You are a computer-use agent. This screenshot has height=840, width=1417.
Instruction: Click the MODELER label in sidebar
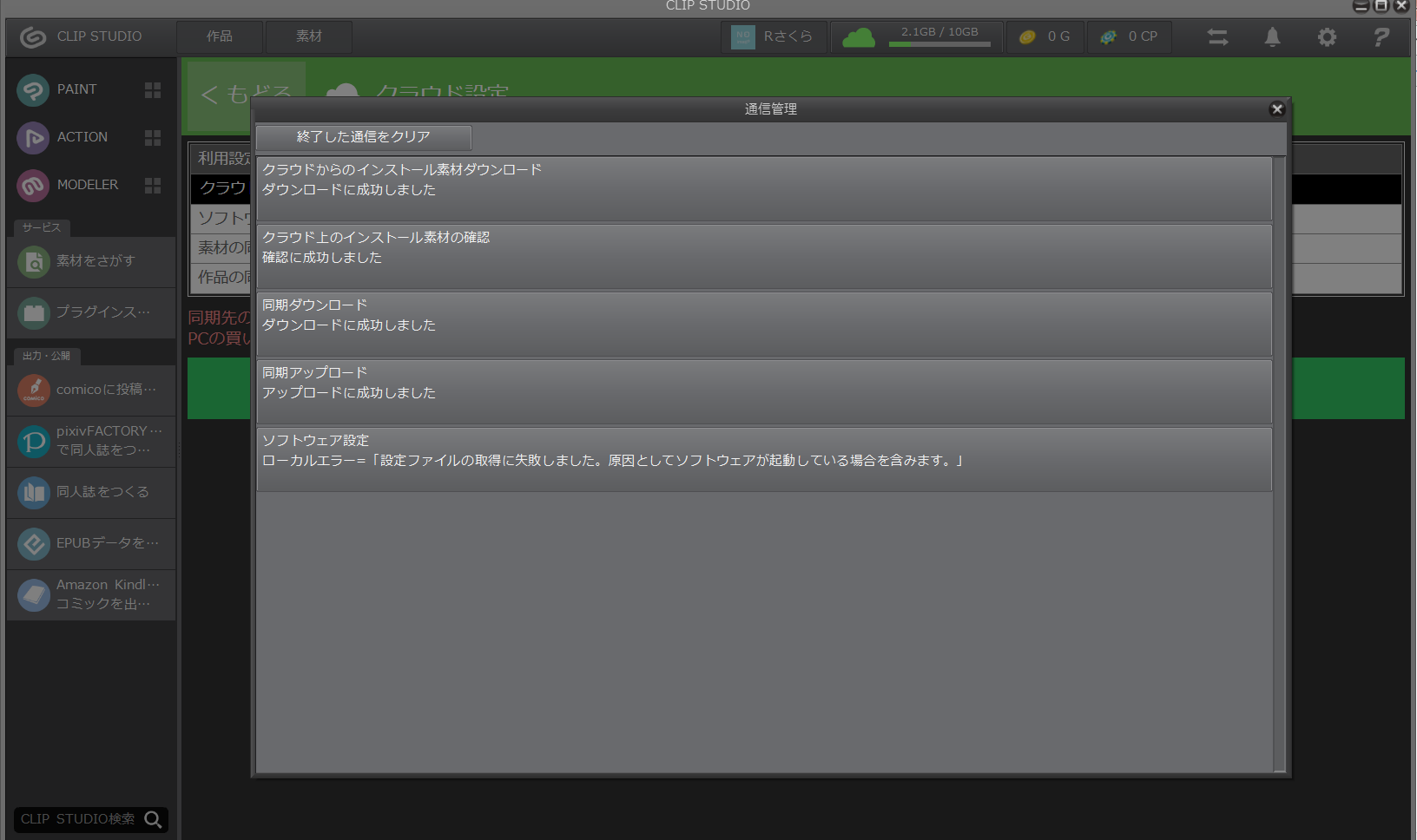coord(88,185)
